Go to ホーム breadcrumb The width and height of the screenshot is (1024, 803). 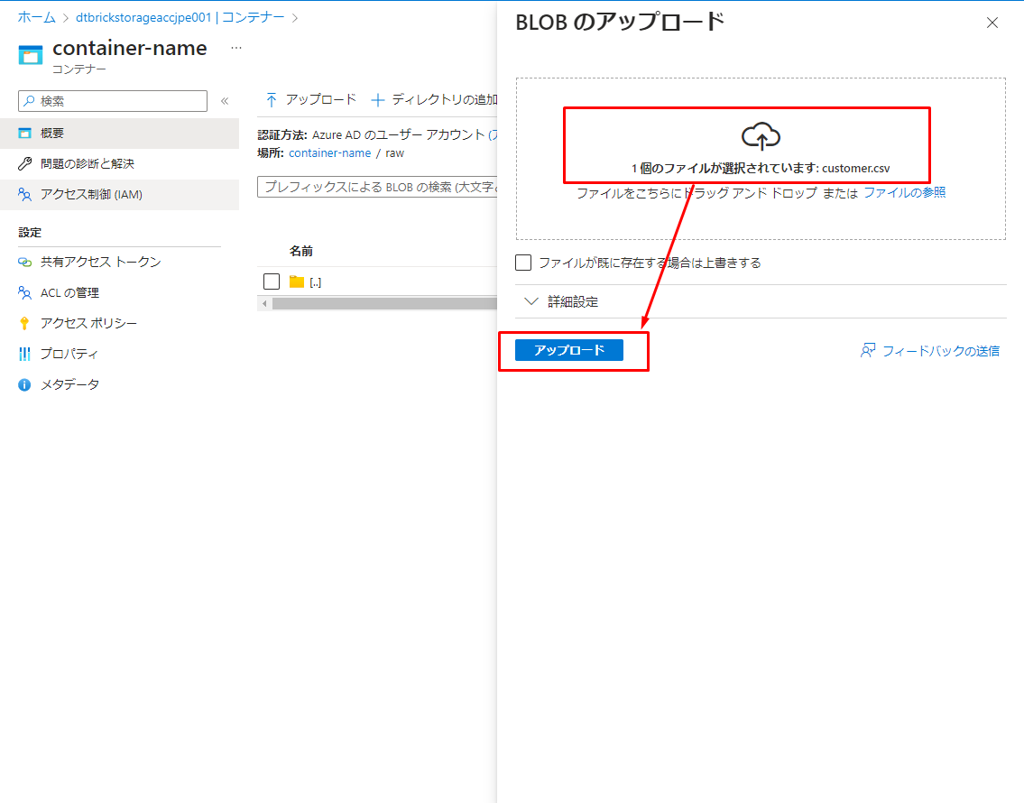[x=37, y=18]
